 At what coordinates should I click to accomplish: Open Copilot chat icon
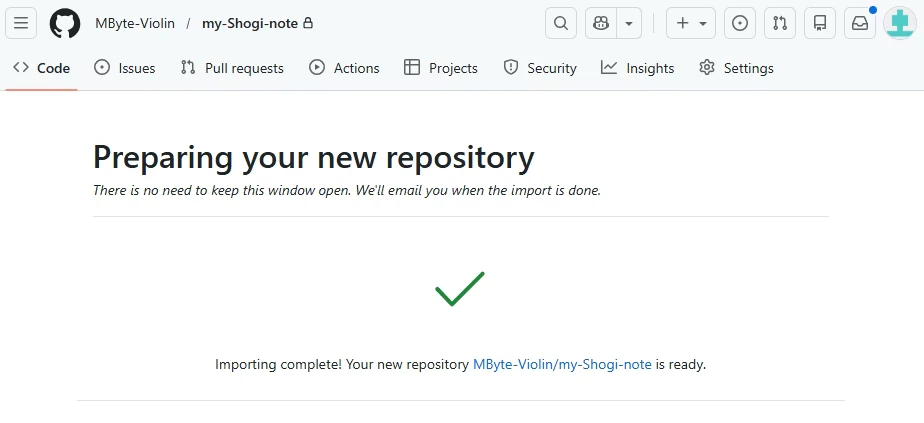point(601,24)
